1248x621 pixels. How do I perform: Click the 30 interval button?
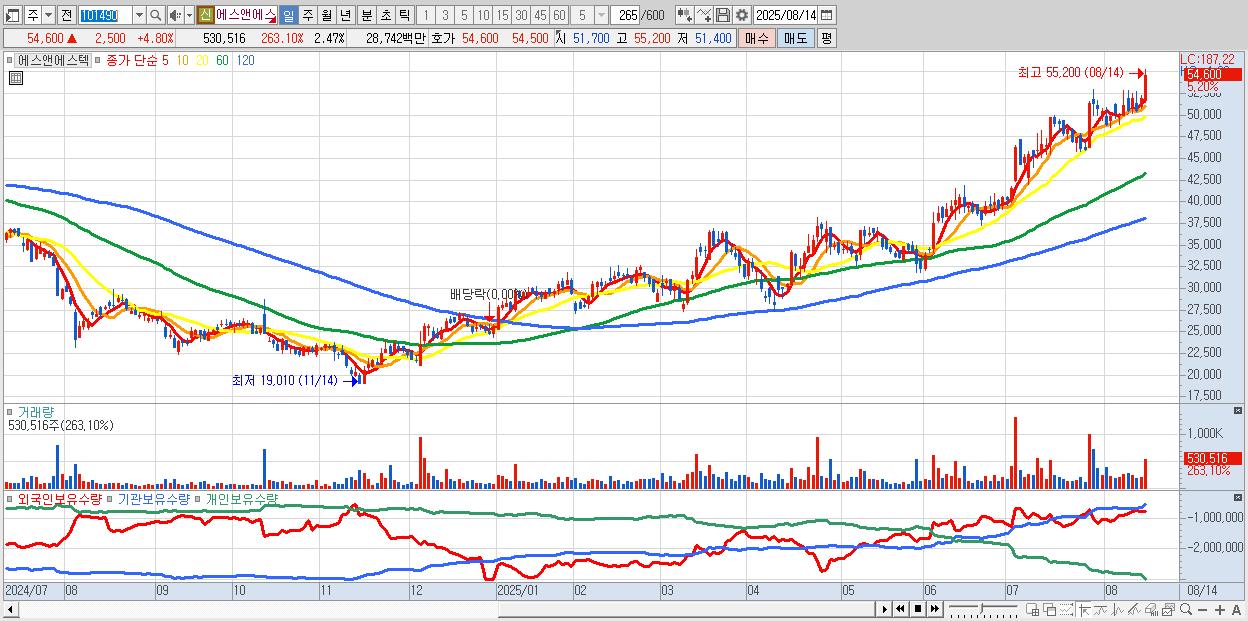(521, 15)
